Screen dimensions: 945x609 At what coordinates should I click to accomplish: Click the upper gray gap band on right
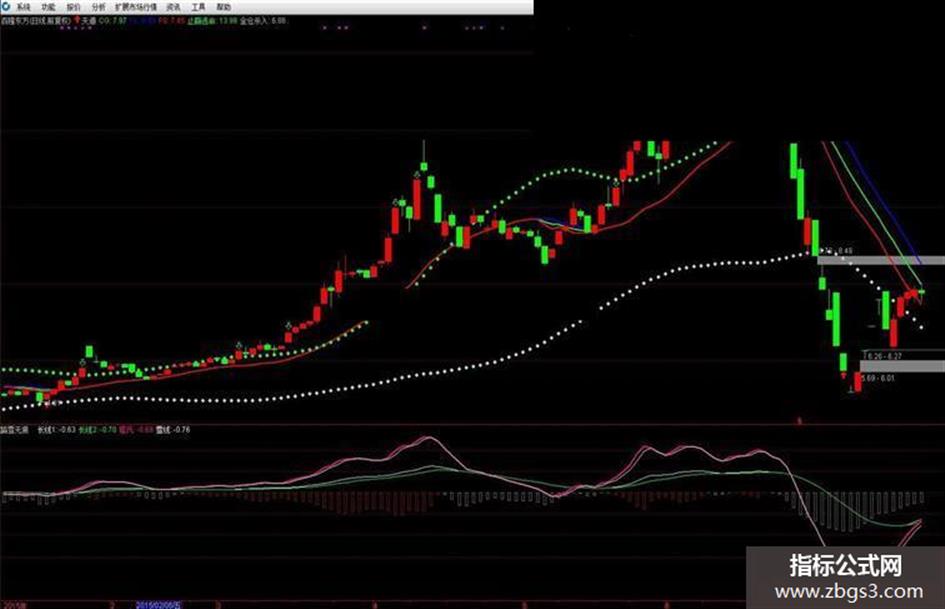pyautogui.click(x=881, y=260)
